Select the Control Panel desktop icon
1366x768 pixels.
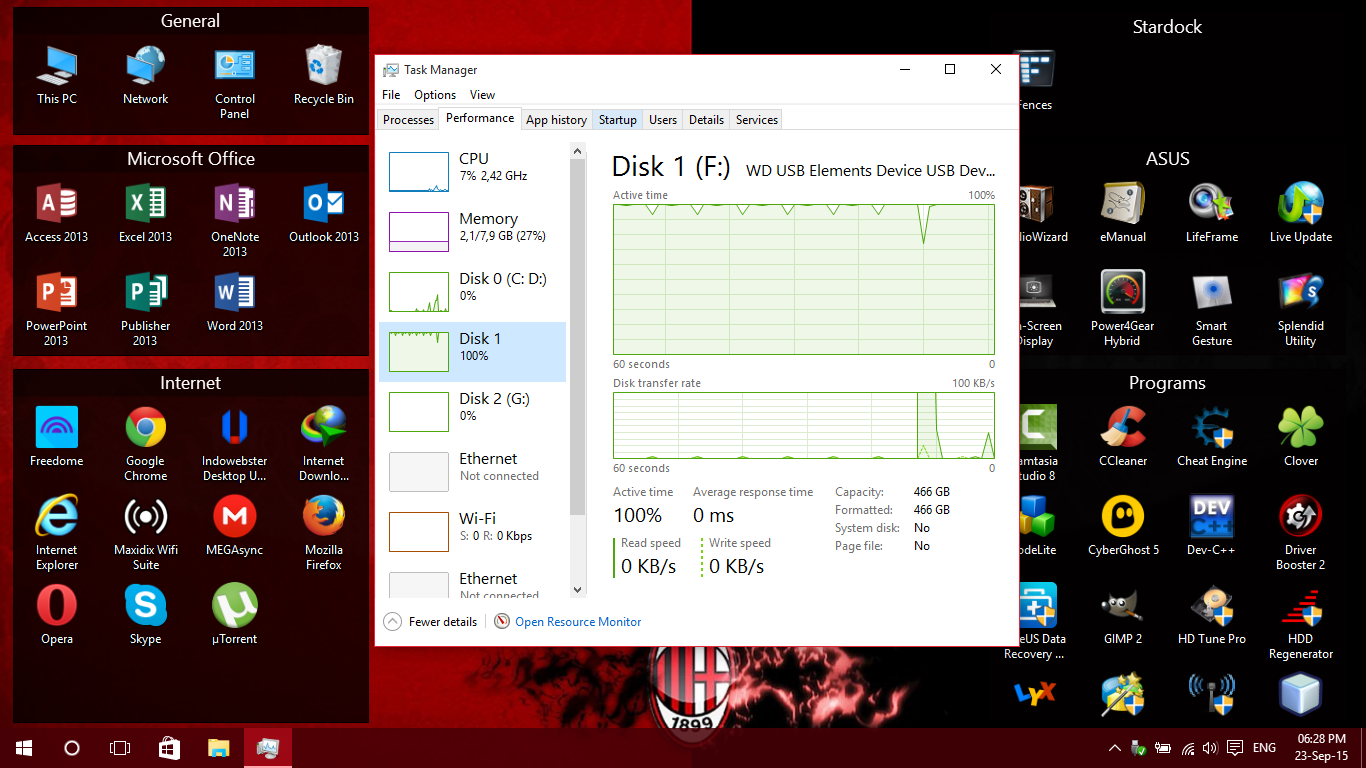[235, 82]
